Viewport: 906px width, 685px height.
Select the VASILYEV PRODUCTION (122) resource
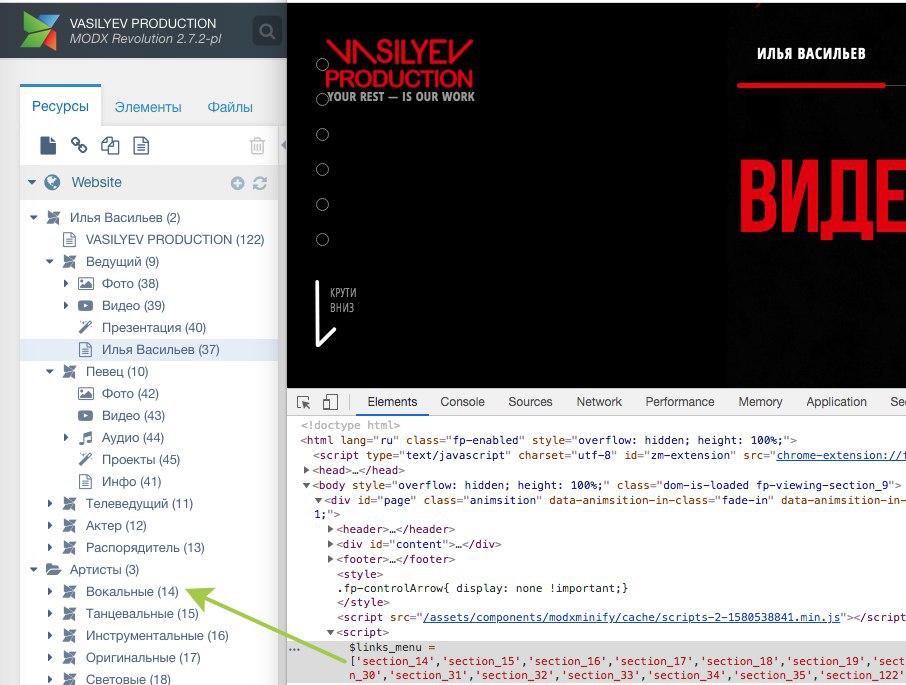coord(174,240)
